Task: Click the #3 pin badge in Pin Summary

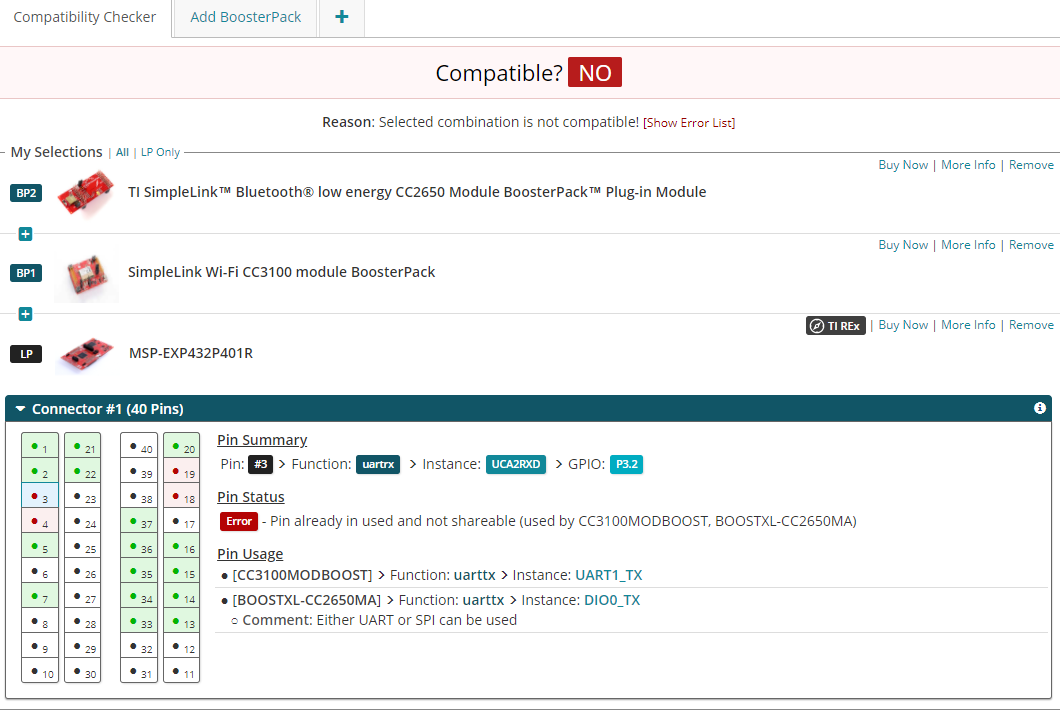Action: [260, 465]
